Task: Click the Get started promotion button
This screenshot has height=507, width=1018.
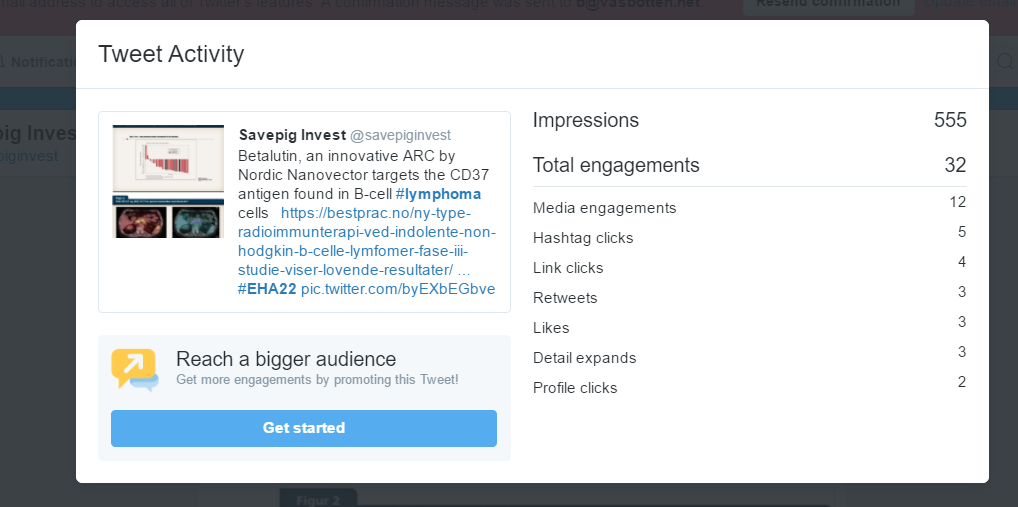Action: pyautogui.click(x=304, y=428)
